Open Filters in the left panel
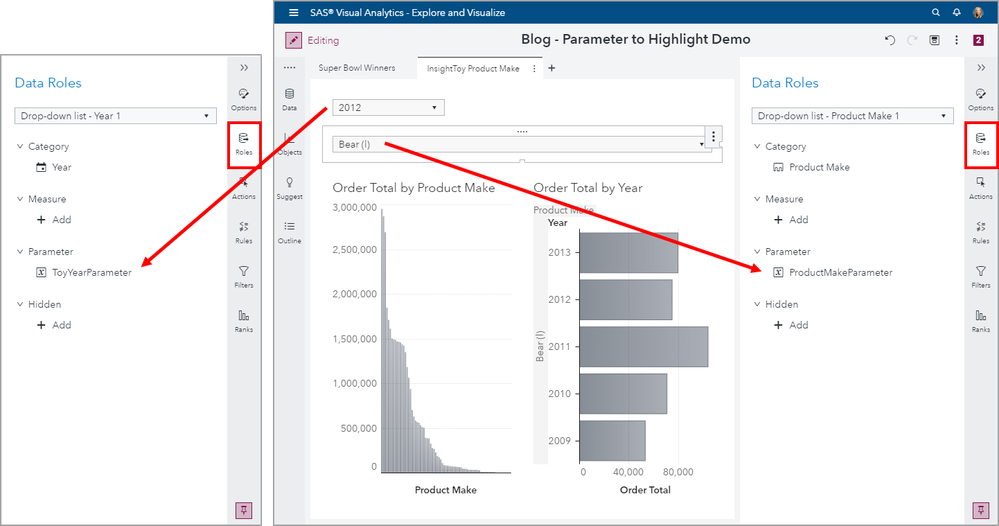 243,277
